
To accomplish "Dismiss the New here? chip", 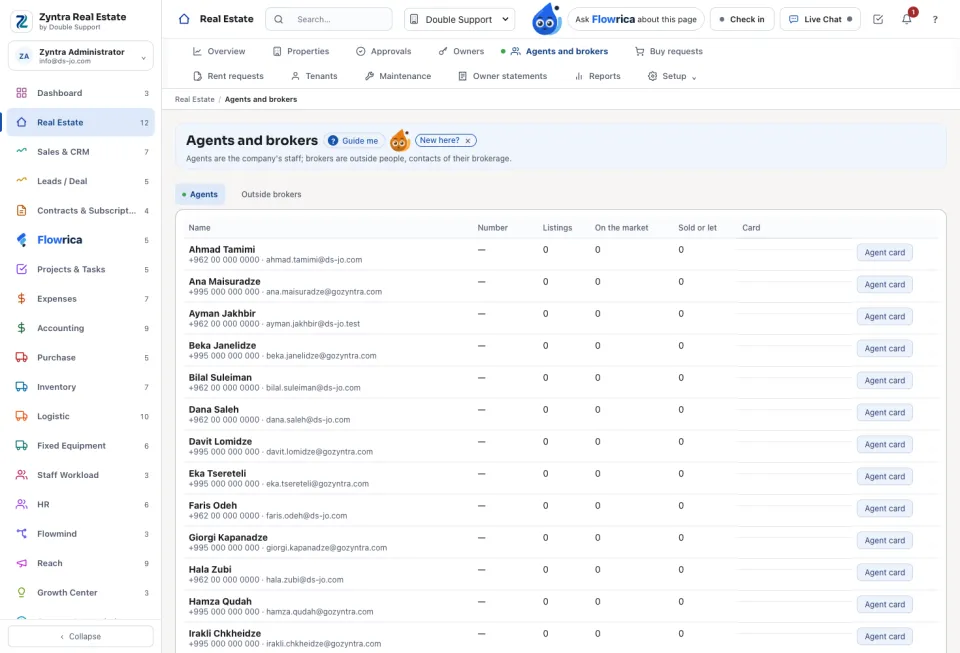I will point(468,141).
